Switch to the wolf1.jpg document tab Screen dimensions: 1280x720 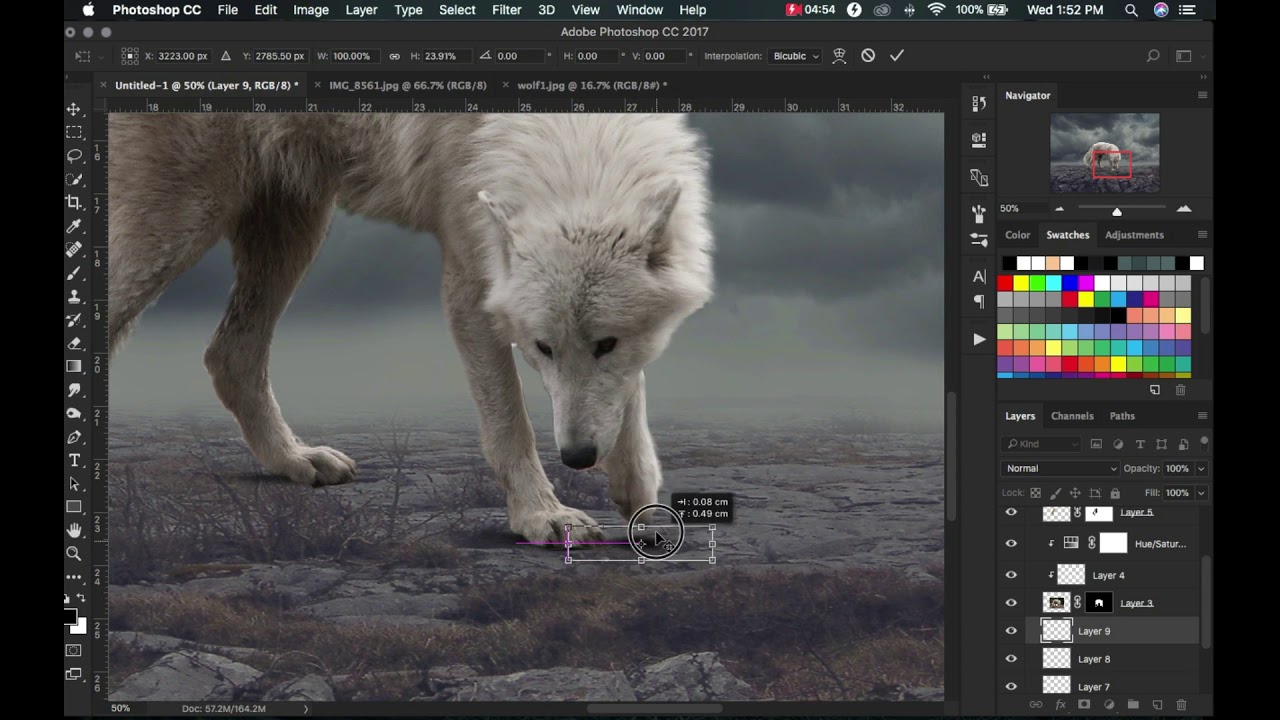(592, 86)
